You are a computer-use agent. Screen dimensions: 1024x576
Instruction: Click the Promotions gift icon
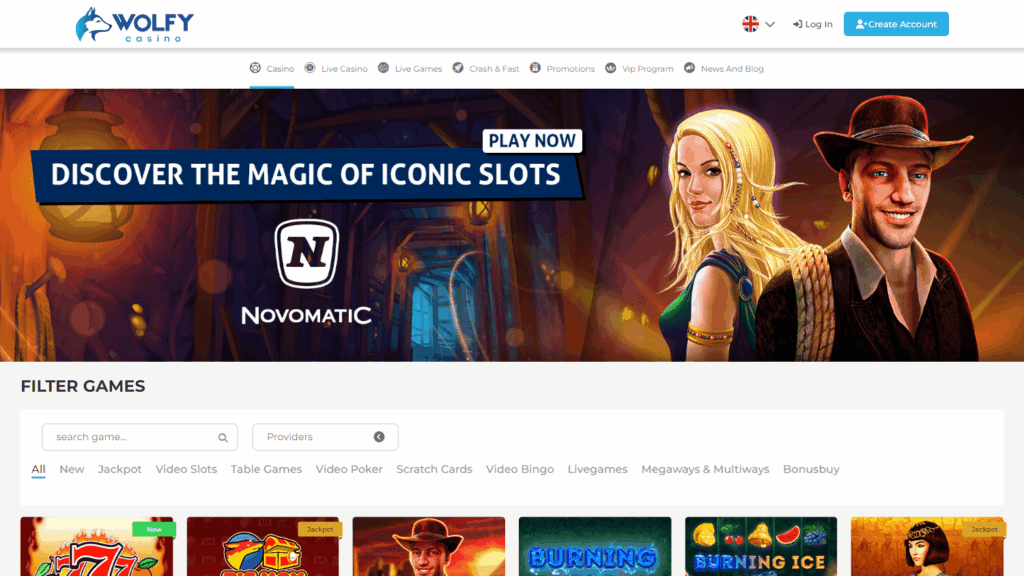[536, 68]
